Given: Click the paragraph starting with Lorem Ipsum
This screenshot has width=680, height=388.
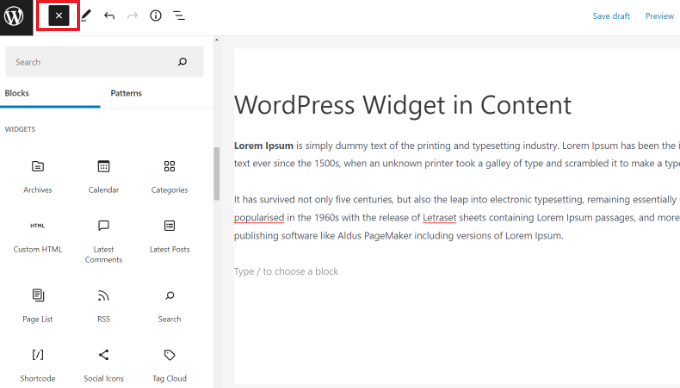Looking at the screenshot, I should (457, 154).
